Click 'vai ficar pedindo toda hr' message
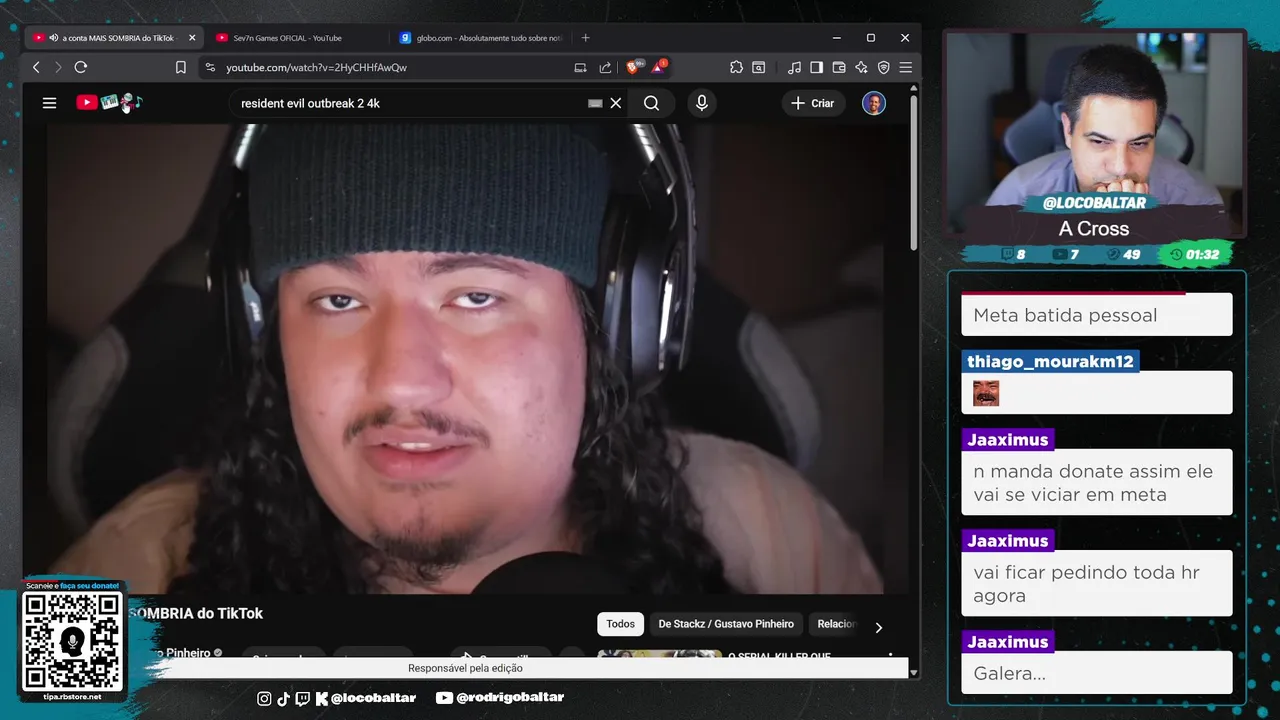The image size is (1280, 720). point(1096,584)
